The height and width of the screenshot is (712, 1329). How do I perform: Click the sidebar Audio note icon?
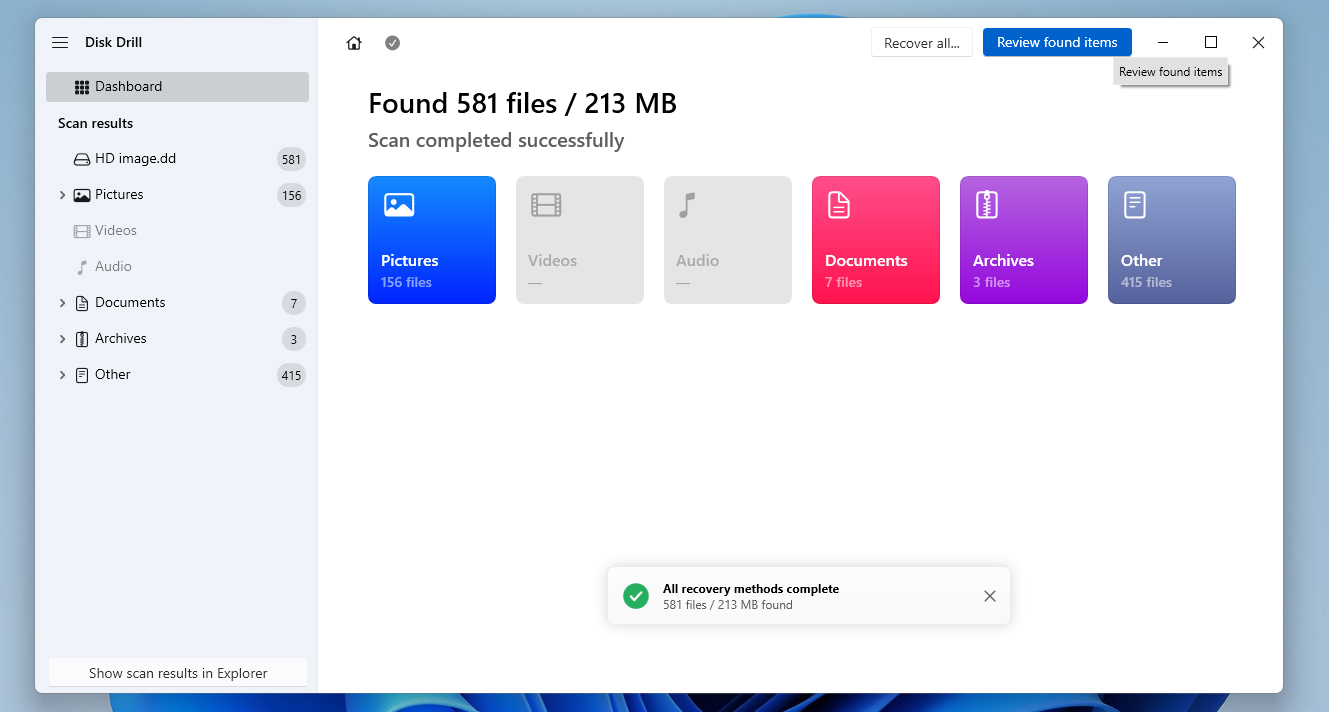point(82,267)
